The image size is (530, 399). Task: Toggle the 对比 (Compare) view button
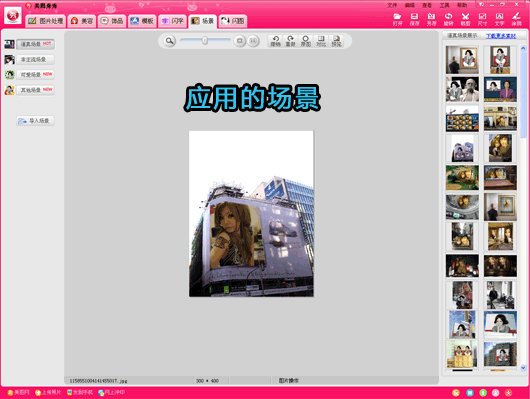(321, 41)
